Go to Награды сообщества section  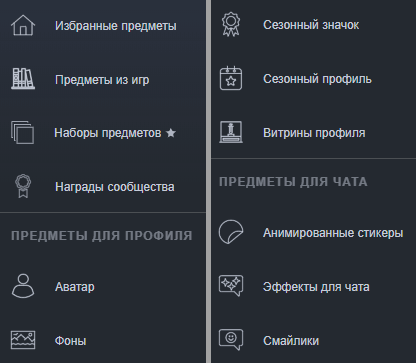(x=115, y=187)
